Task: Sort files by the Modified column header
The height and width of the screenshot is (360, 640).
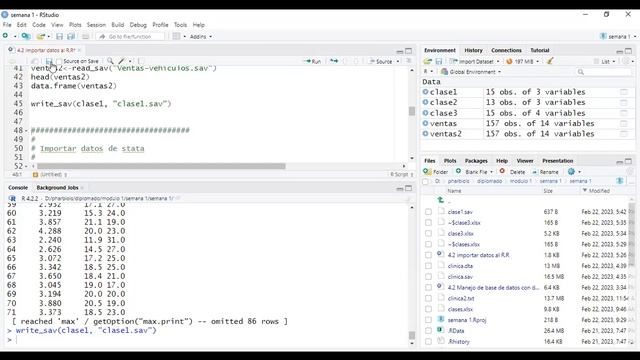Action: click(x=599, y=191)
